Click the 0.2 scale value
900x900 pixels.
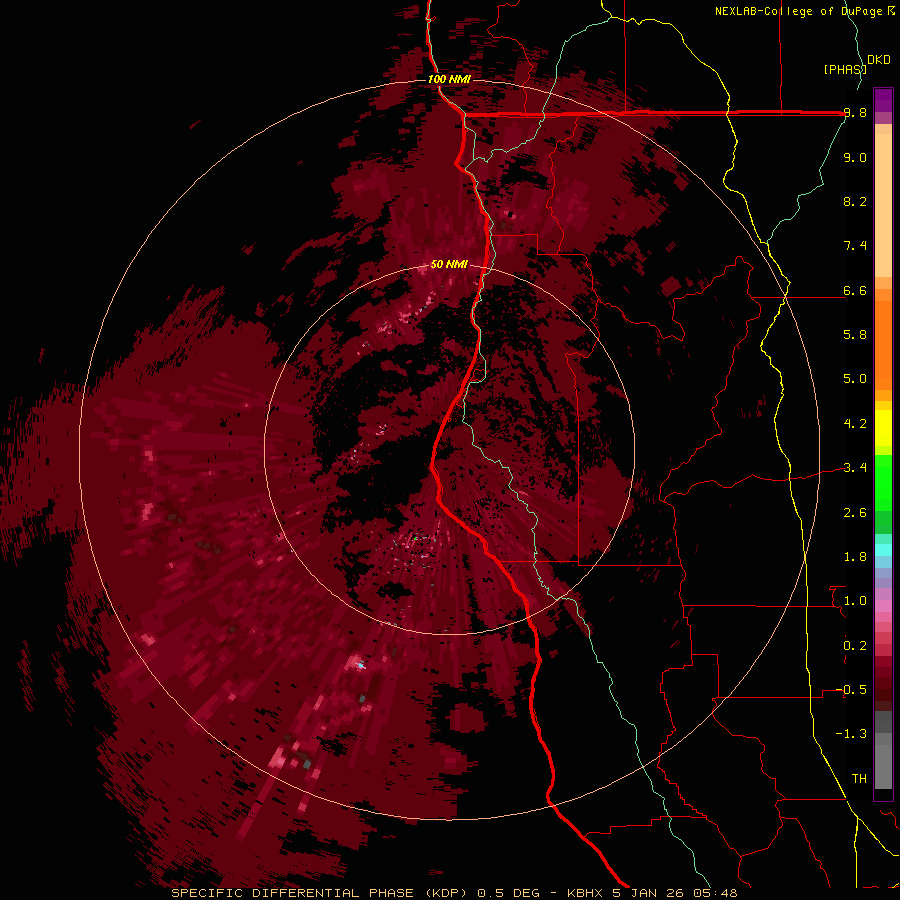click(x=855, y=646)
